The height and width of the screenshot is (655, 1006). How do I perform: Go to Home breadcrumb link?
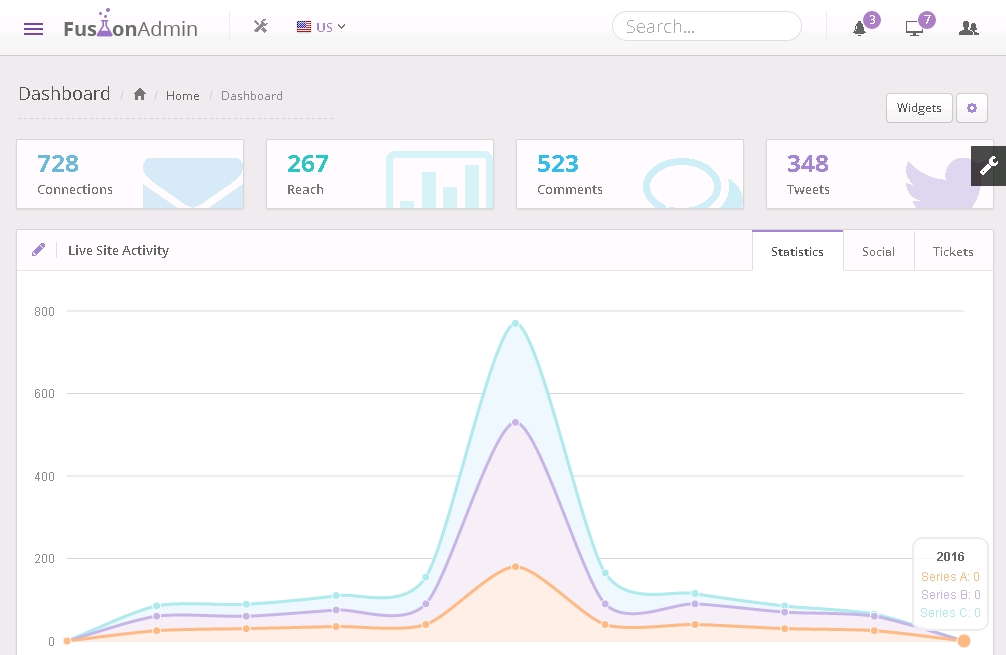182,96
